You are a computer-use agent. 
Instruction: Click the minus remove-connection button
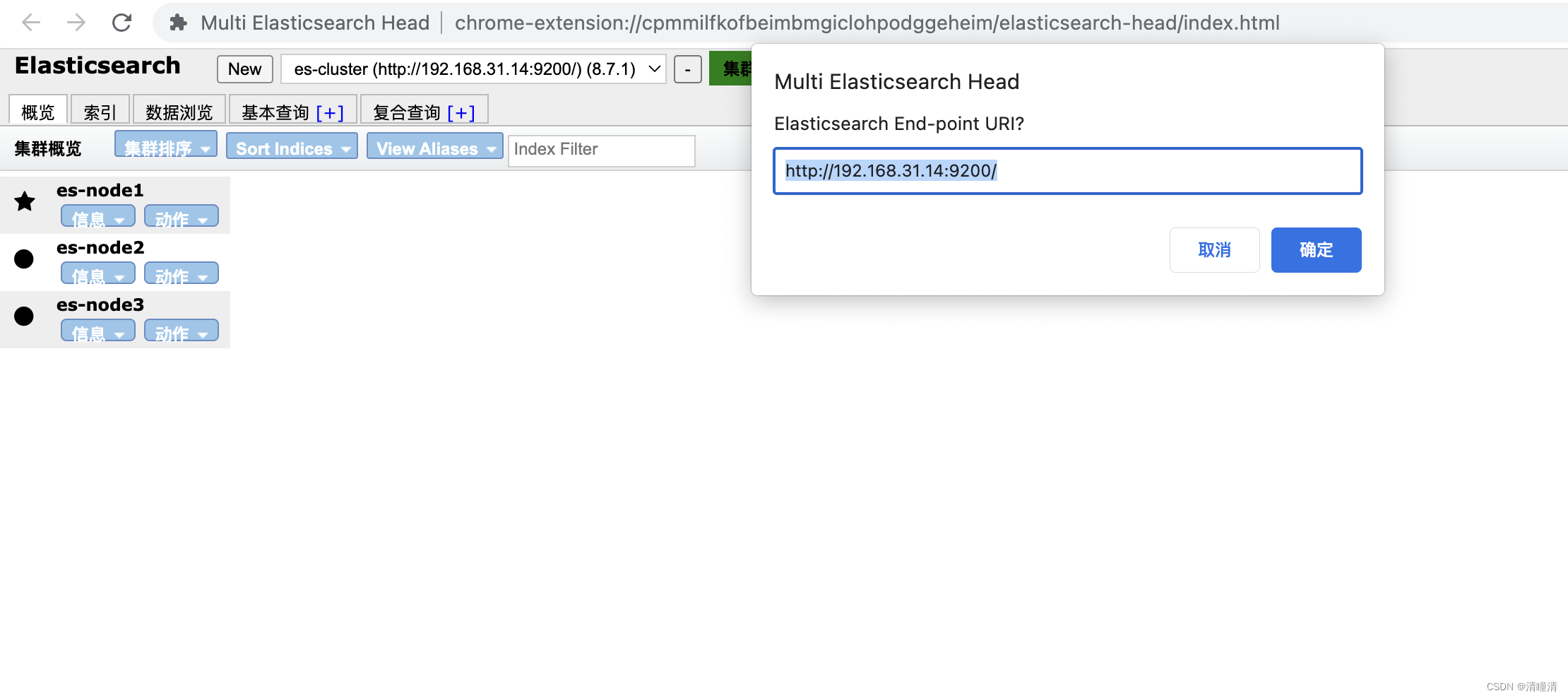coord(687,69)
